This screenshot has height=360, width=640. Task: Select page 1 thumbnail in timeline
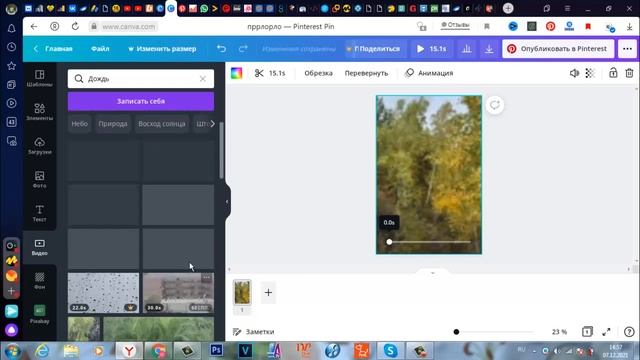tap(242, 292)
